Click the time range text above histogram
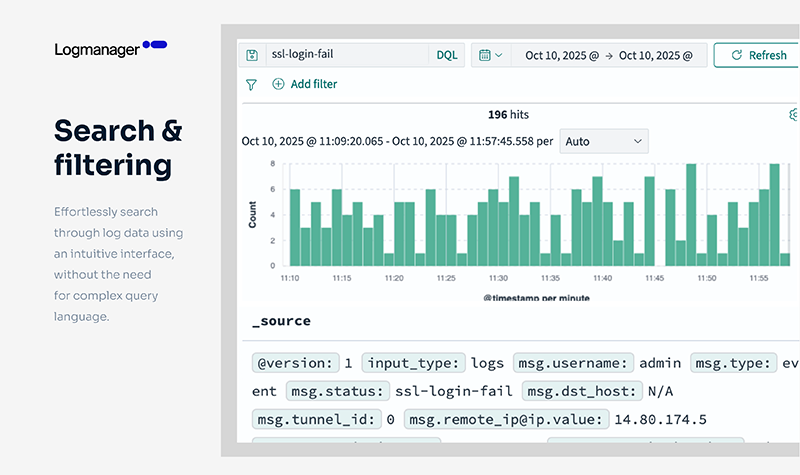 point(397,141)
